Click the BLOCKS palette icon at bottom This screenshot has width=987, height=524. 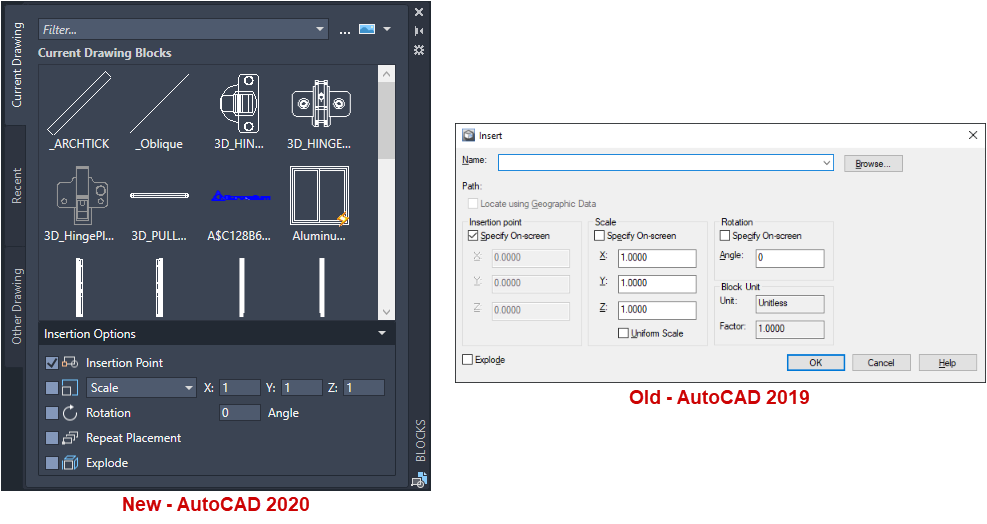(419, 481)
